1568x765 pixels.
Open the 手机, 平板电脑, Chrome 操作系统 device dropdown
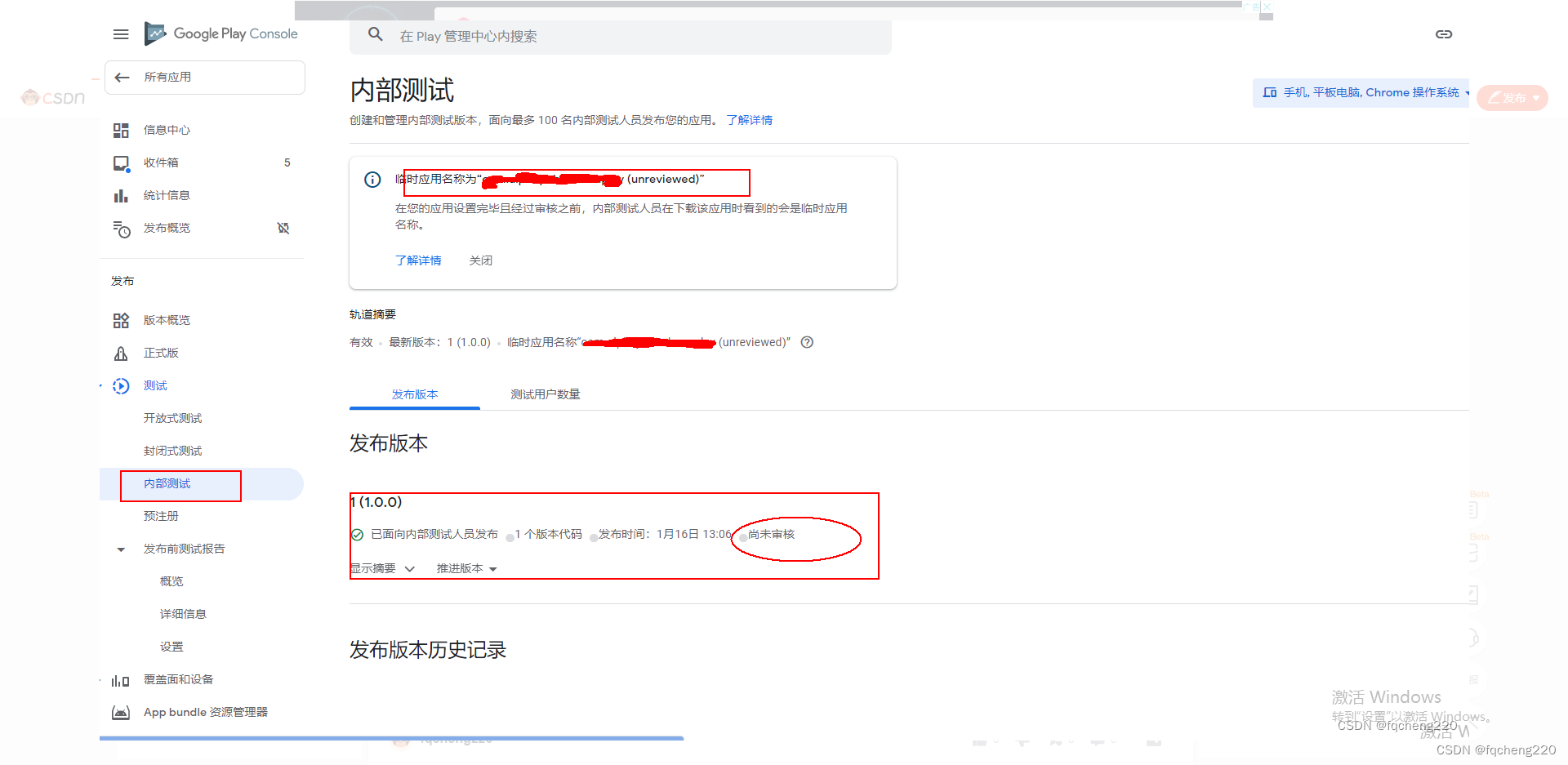tap(1361, 92)
